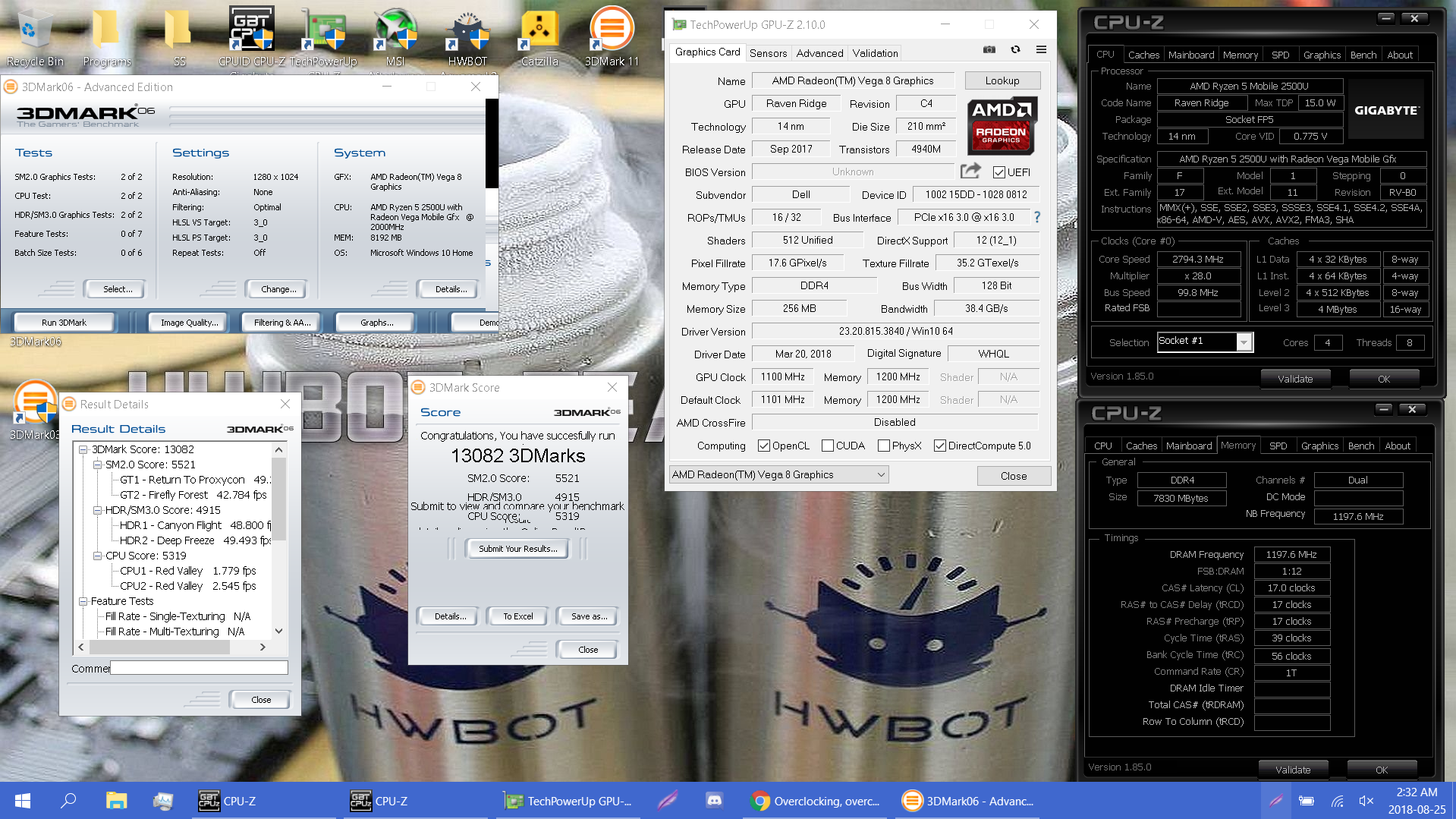This screenshot has width=1456, height=819.
Task: Open the Programs folder on desktop
Action: pyautogui.click(x=107, y=38)
